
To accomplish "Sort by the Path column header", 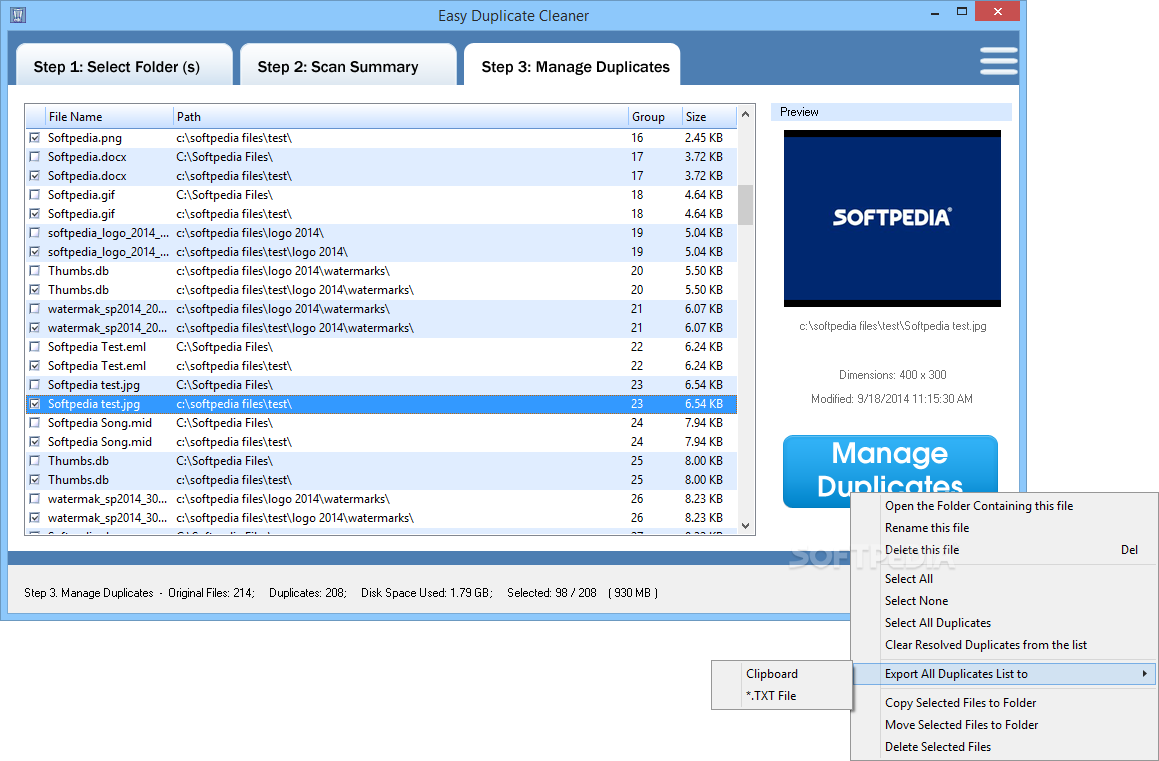I will 401,117.
